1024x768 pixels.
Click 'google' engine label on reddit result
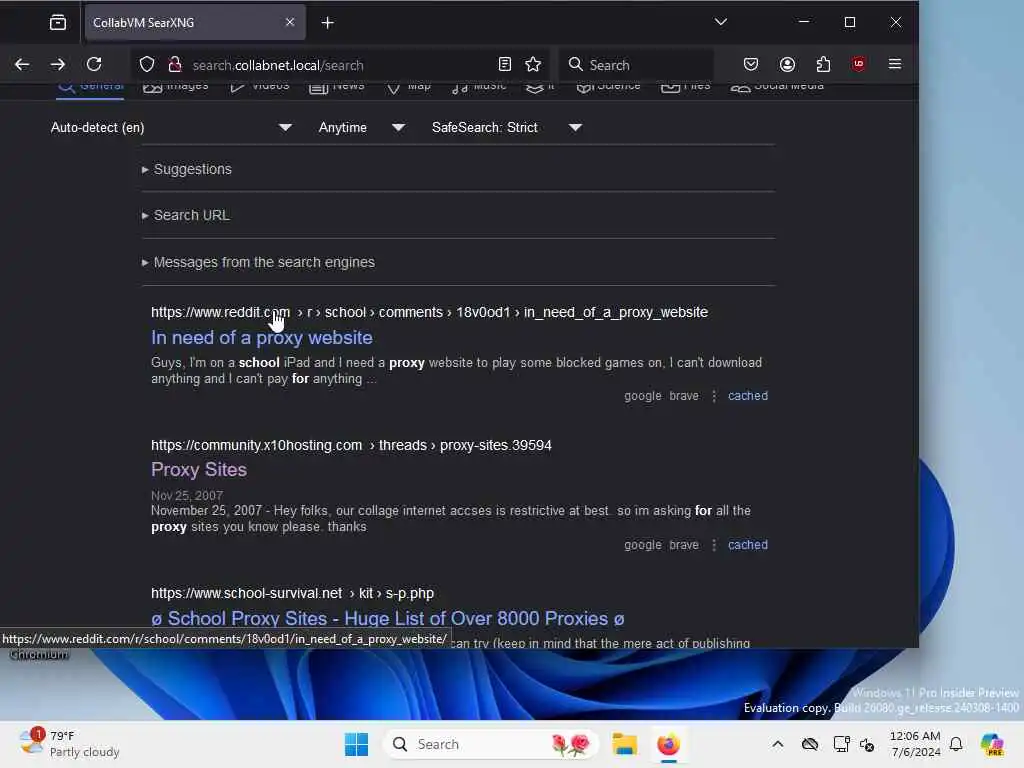point(643,396)
